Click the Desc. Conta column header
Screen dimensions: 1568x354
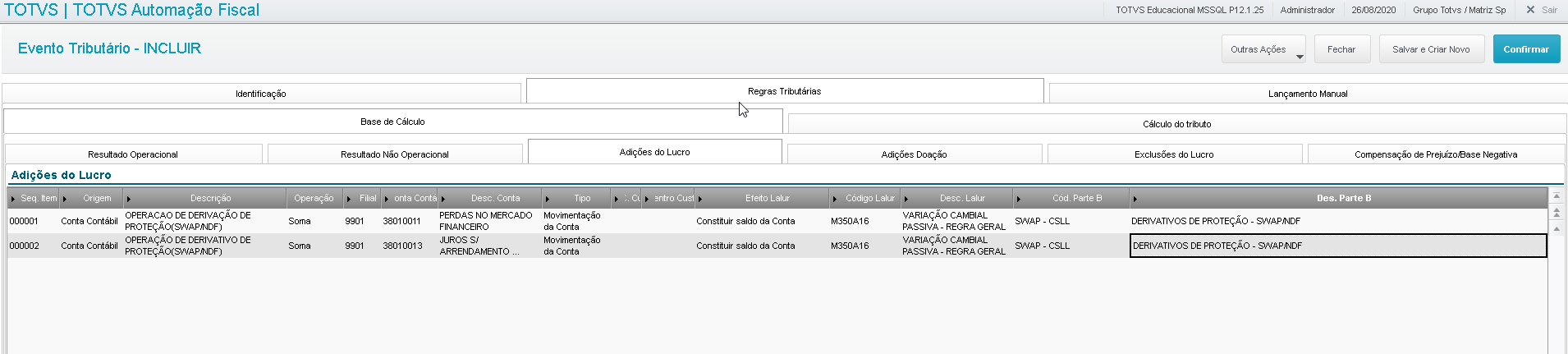click(490, 198)
